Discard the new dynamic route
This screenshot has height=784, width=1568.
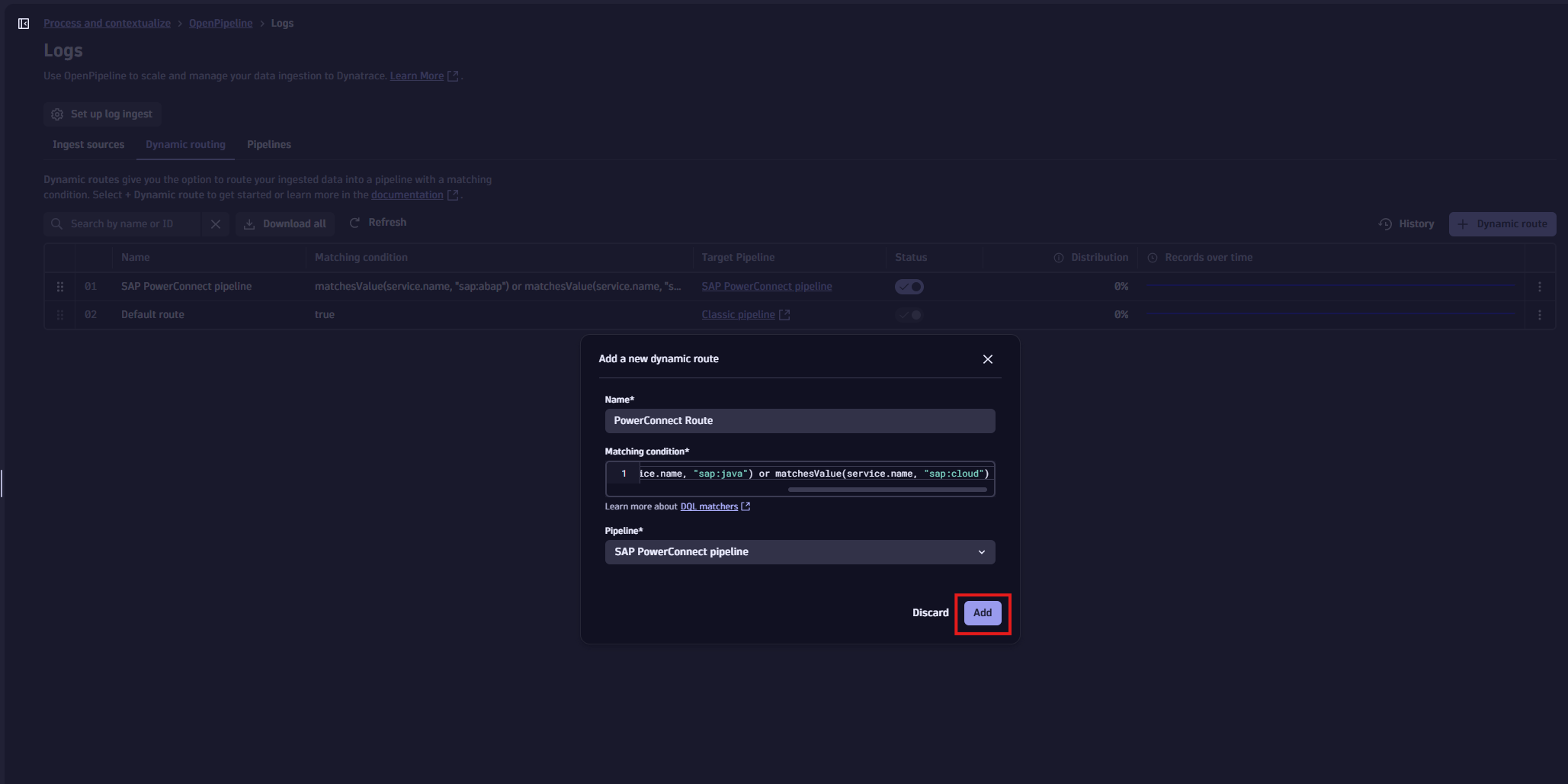point(930,613)
